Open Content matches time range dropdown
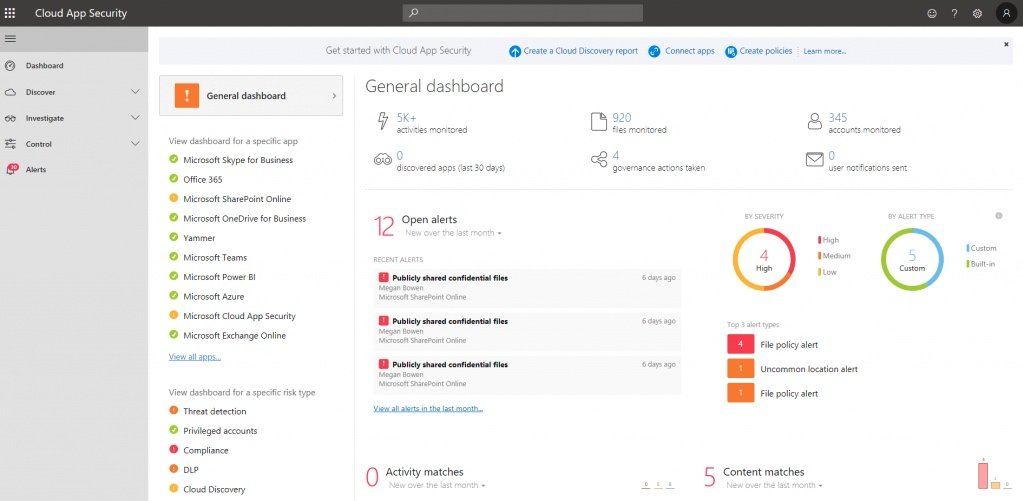Viewport: 1023px width, 501px height. click(774, 485)
